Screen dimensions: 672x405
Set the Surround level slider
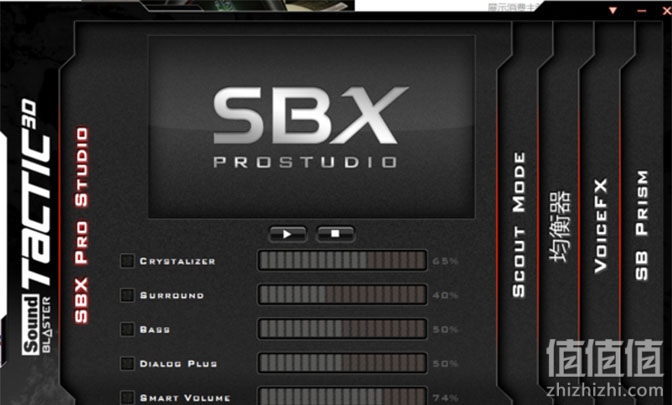(342, 295)
